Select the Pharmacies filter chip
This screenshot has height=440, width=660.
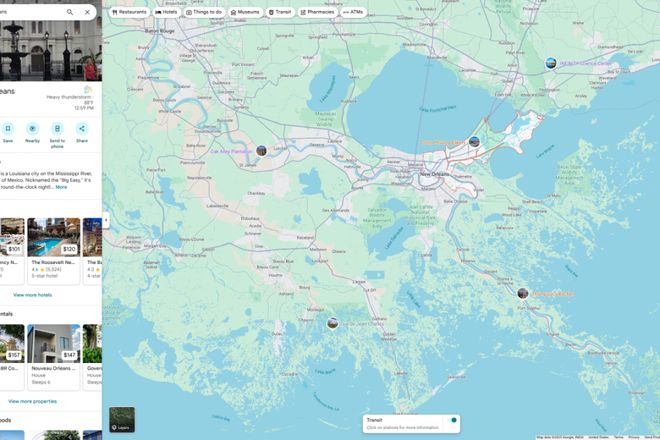[x=317, y=12]
